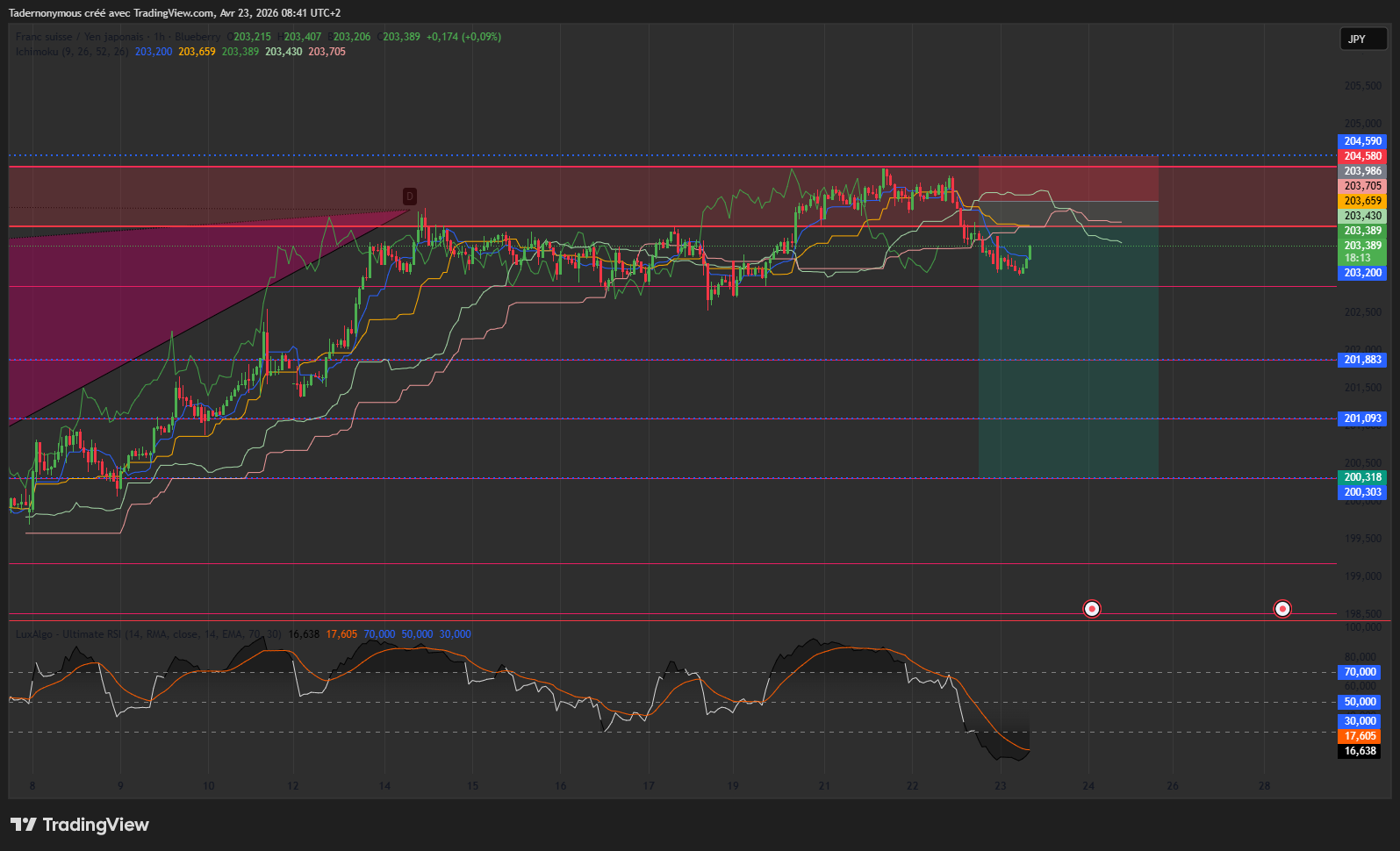Click the orange 203,659 Ichimoku legend value

(x=197, y=52)
